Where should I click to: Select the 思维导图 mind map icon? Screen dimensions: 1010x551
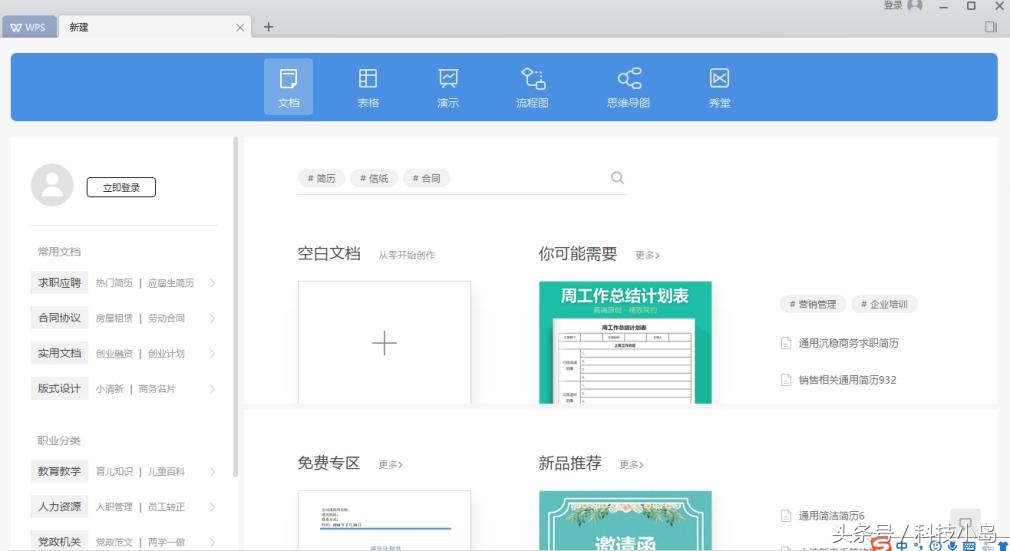(628, 86)
